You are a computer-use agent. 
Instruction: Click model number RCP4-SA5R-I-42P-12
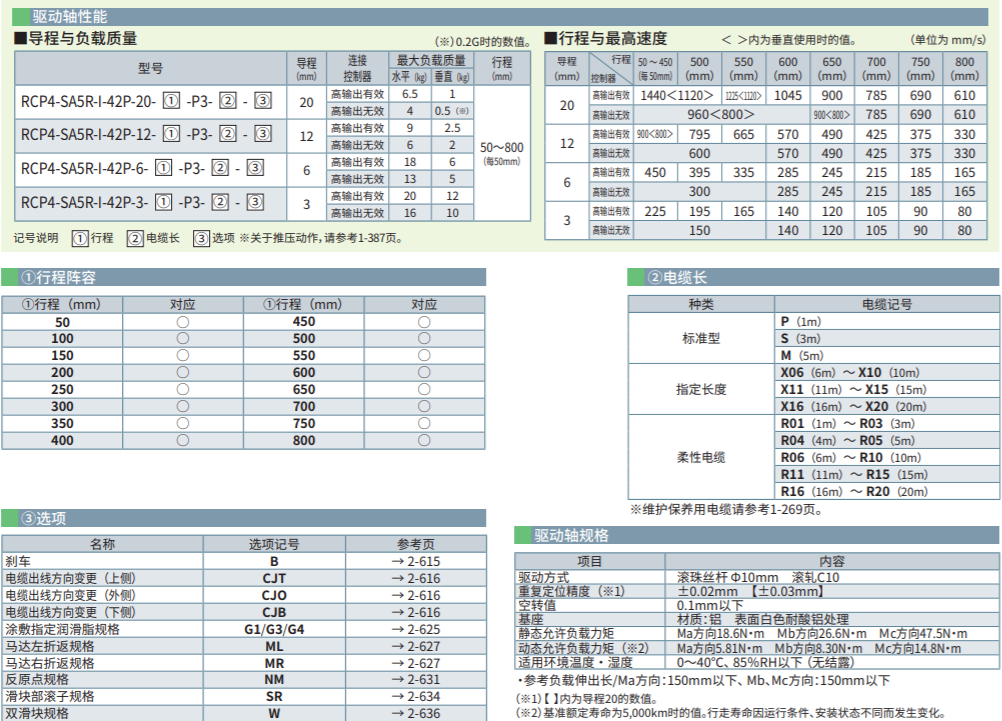[147, 134]
